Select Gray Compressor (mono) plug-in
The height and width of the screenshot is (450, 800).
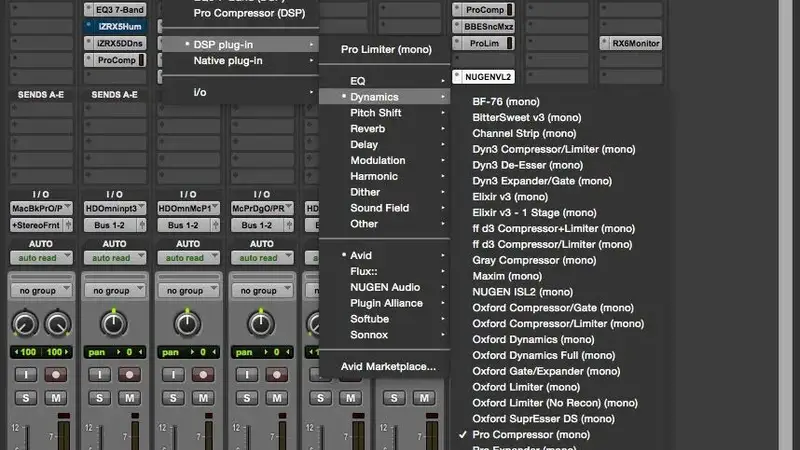(534, 260)
